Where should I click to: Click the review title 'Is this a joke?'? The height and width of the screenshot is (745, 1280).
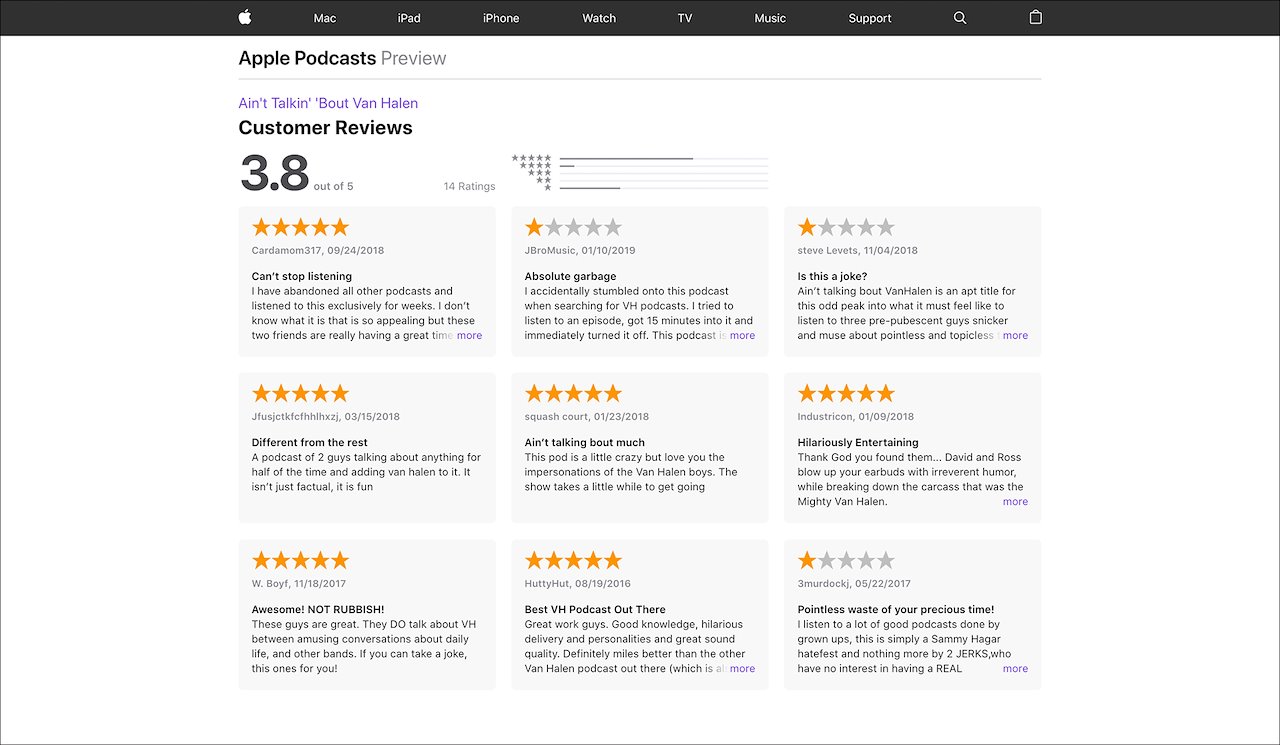coord(832,276)
